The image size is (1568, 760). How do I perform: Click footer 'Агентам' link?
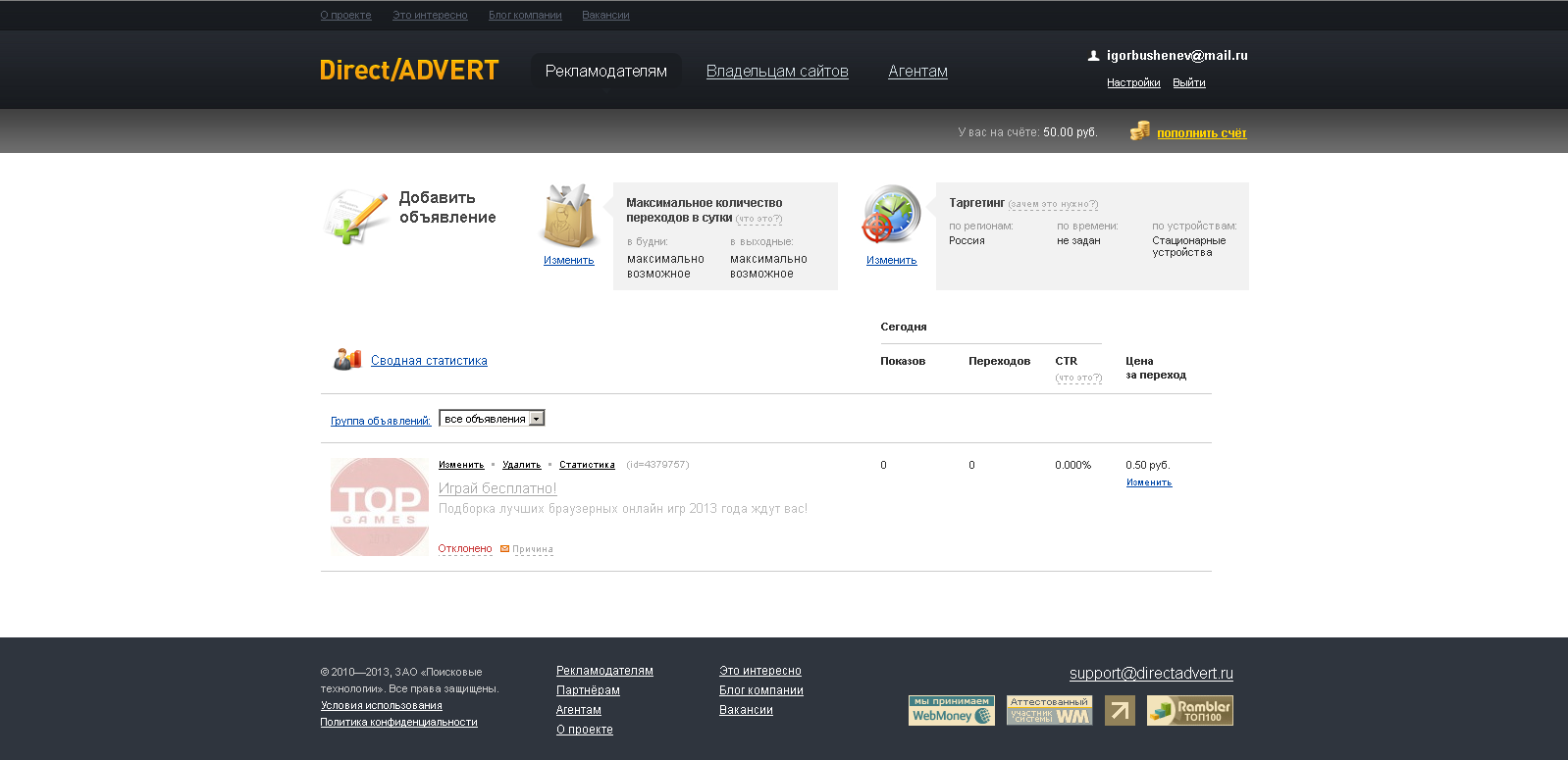pyautogui.click(x=579, y=710)
